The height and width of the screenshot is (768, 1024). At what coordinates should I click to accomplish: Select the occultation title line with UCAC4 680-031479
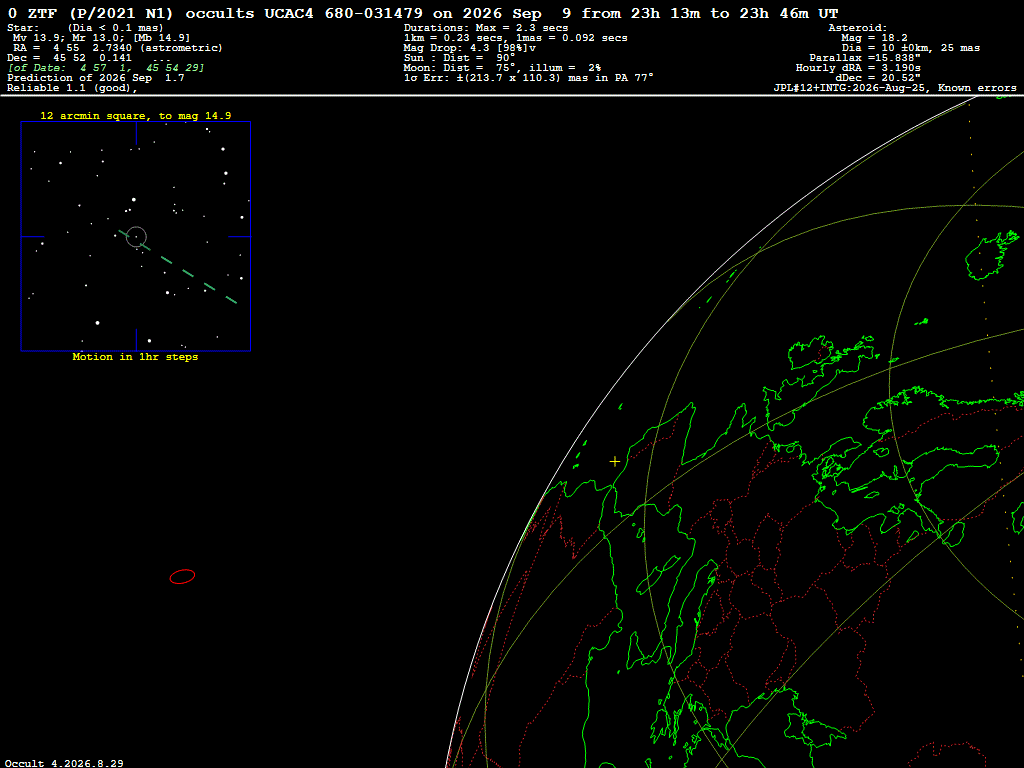pyautogui.click(x=423, y=13)
